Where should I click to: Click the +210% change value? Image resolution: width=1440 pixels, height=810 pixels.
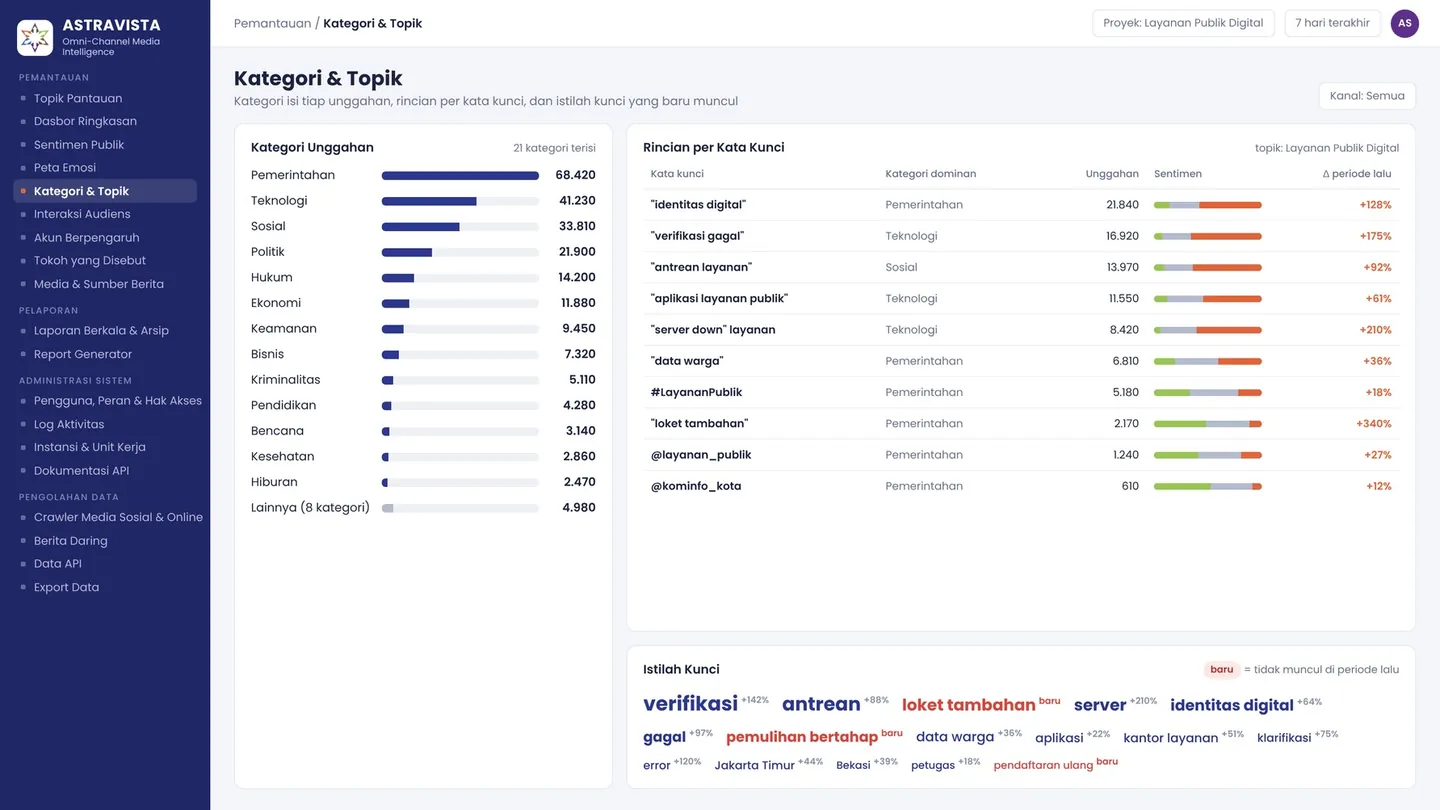[x=1375, y=330]
